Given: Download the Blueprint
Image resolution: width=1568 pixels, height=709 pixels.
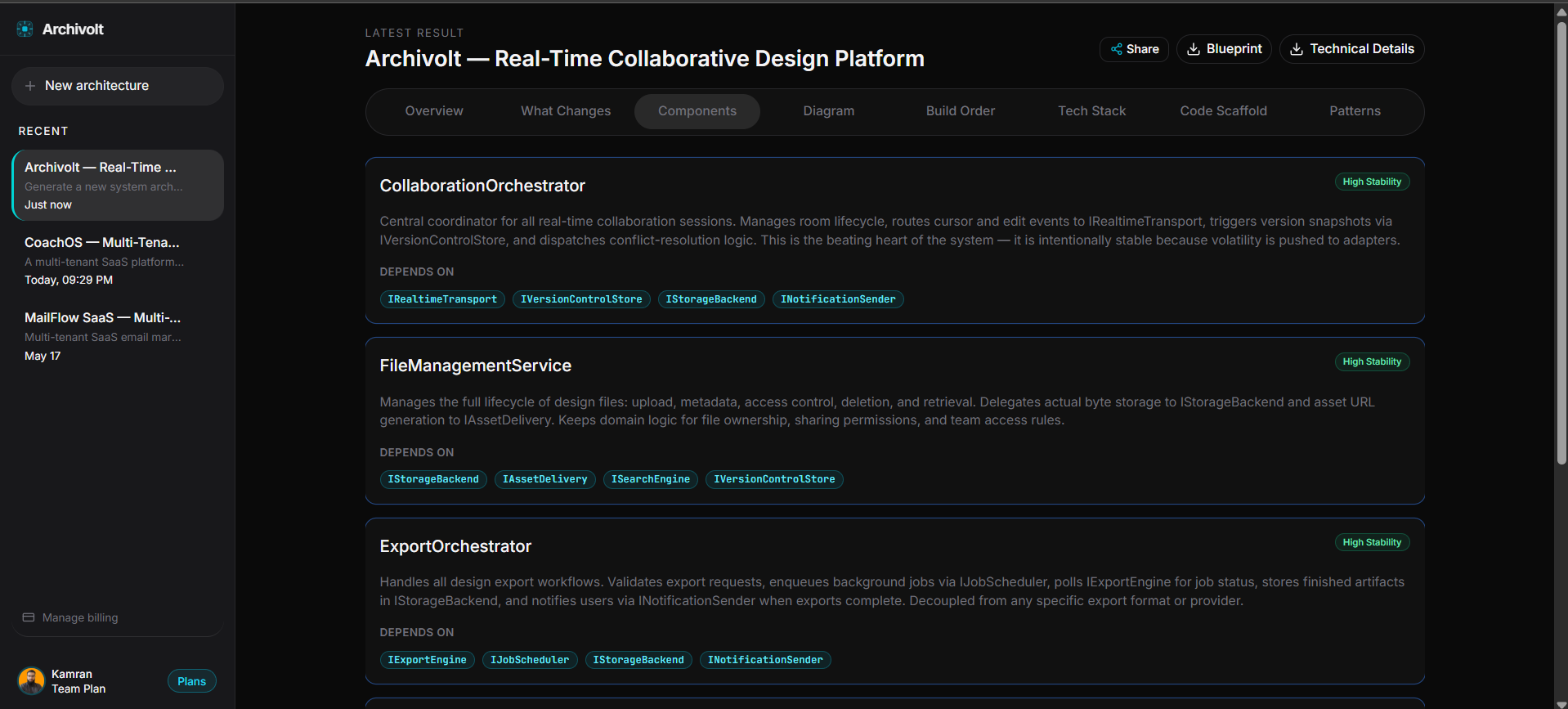Looking at the screenshot, I should [1224, 49].
